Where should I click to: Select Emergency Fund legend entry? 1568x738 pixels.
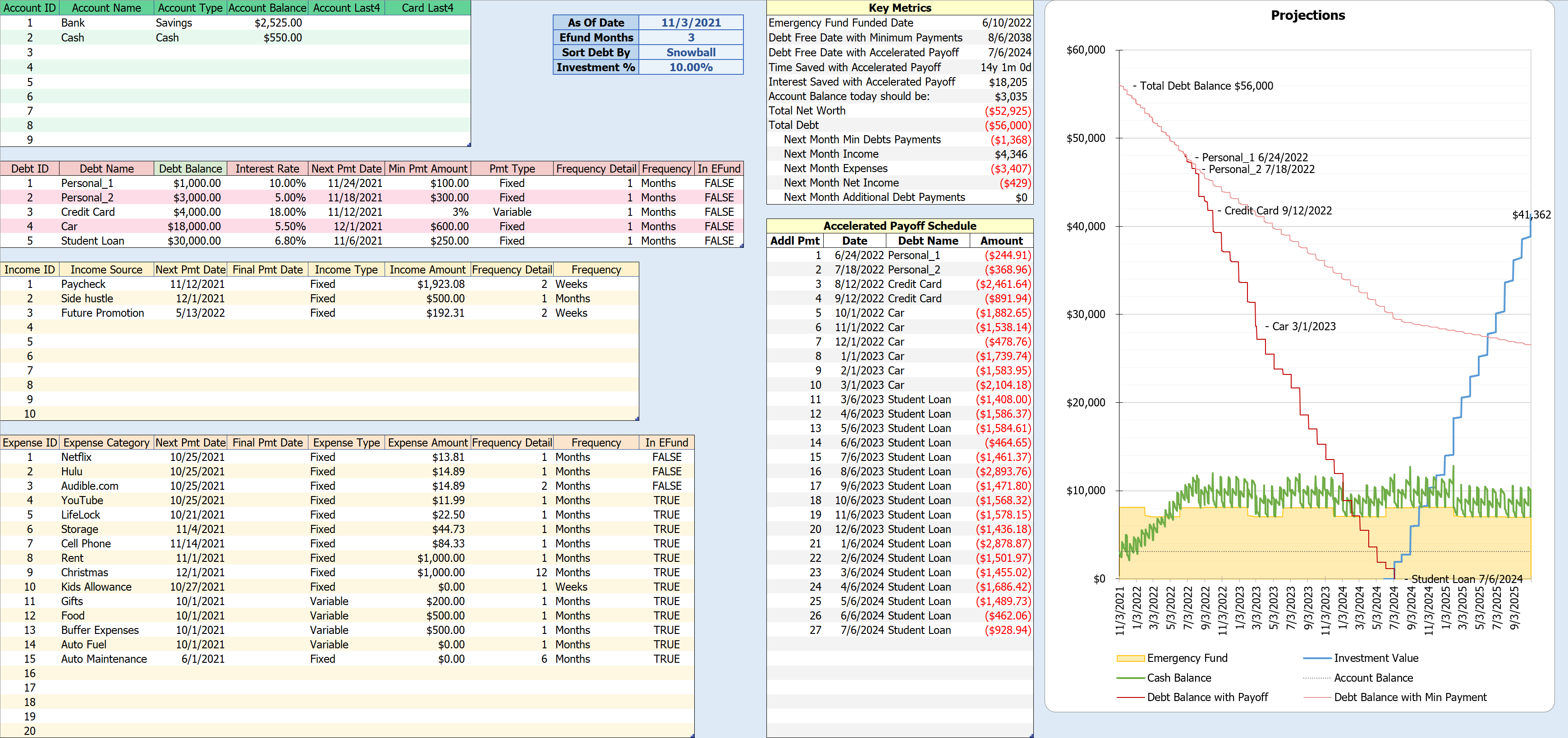(1173, 658)
